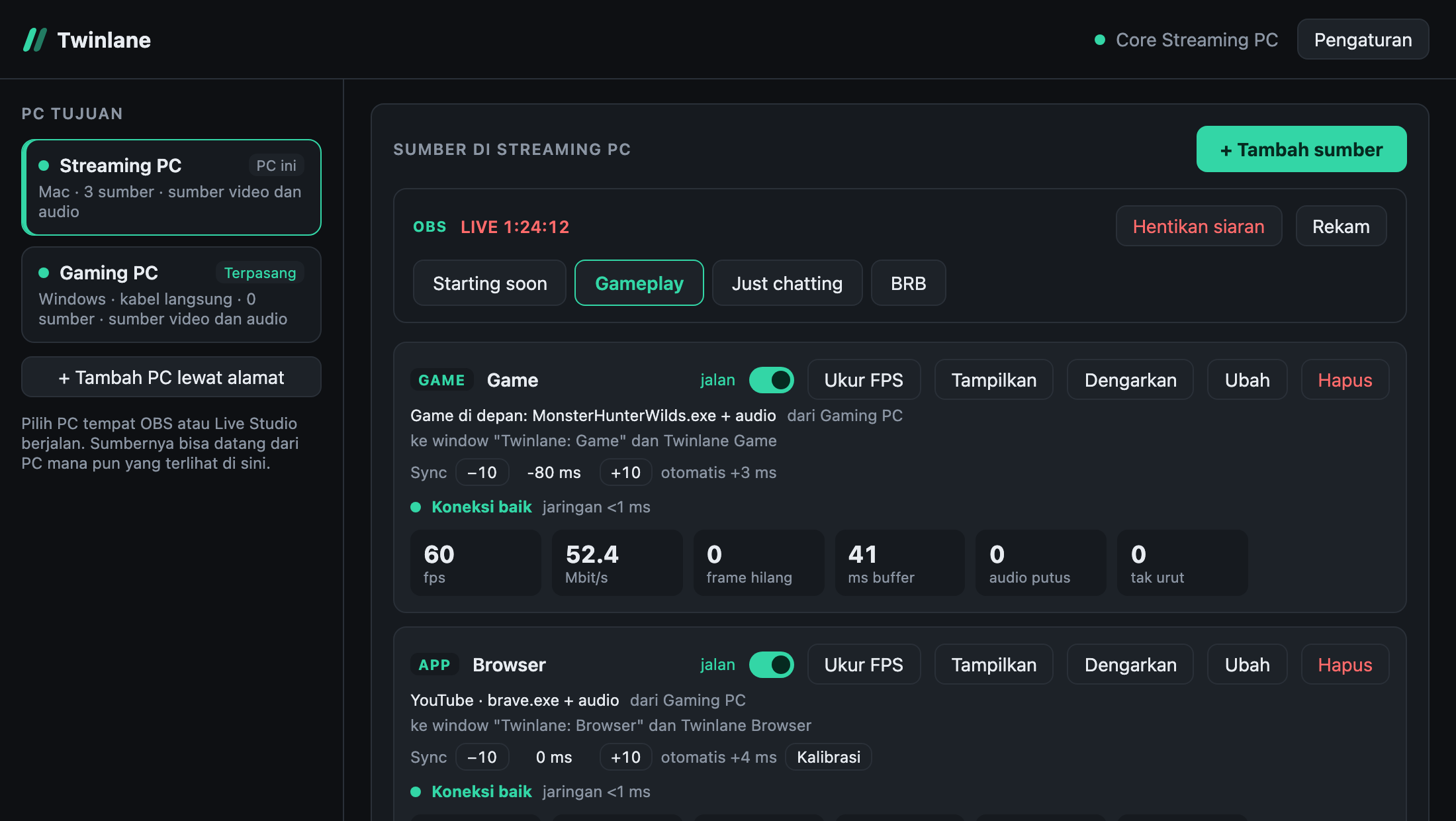The height and width of the screenshot is (821, 1456).
Task: Toggle off the Browser source switch
Action: click(771, 665)
